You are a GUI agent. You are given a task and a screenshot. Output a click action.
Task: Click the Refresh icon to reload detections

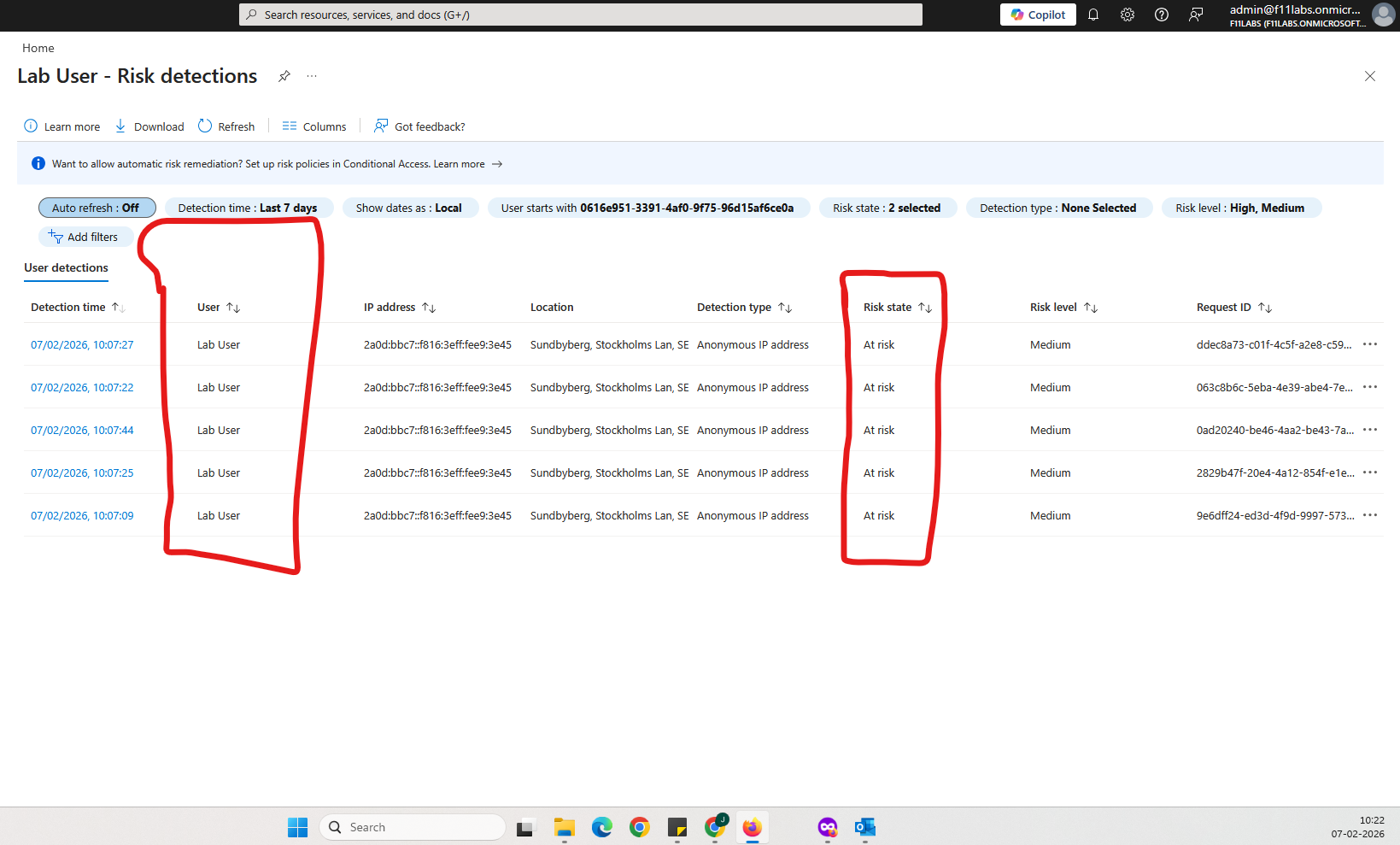pyautogui.click(x=205, y=126)
